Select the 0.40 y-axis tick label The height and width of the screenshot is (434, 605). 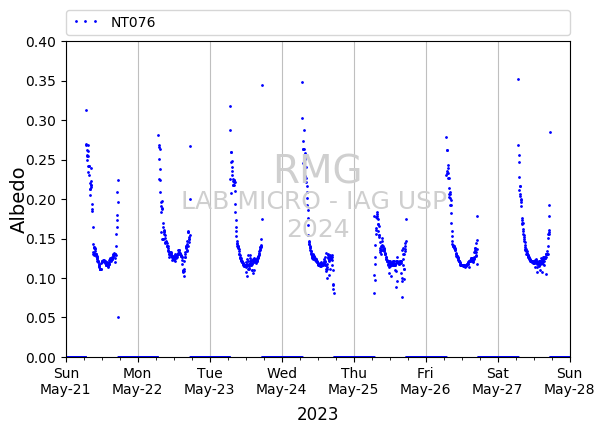pos(41,42)
